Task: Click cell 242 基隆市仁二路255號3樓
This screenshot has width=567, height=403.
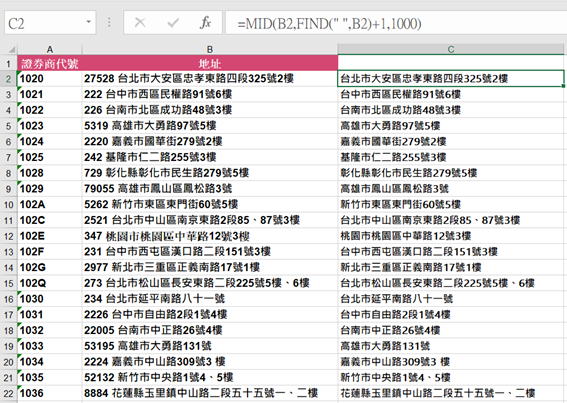Action: click(x=210, y=157)
